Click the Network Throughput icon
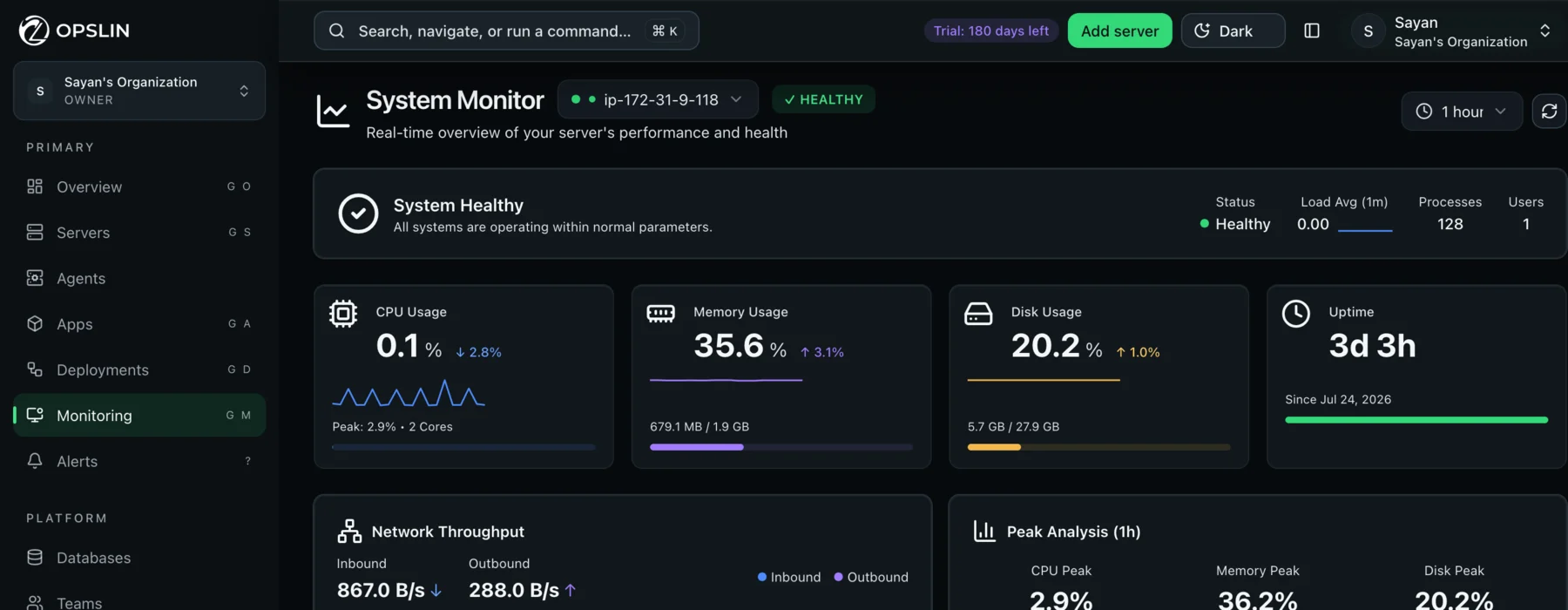 tap(349, 531)
